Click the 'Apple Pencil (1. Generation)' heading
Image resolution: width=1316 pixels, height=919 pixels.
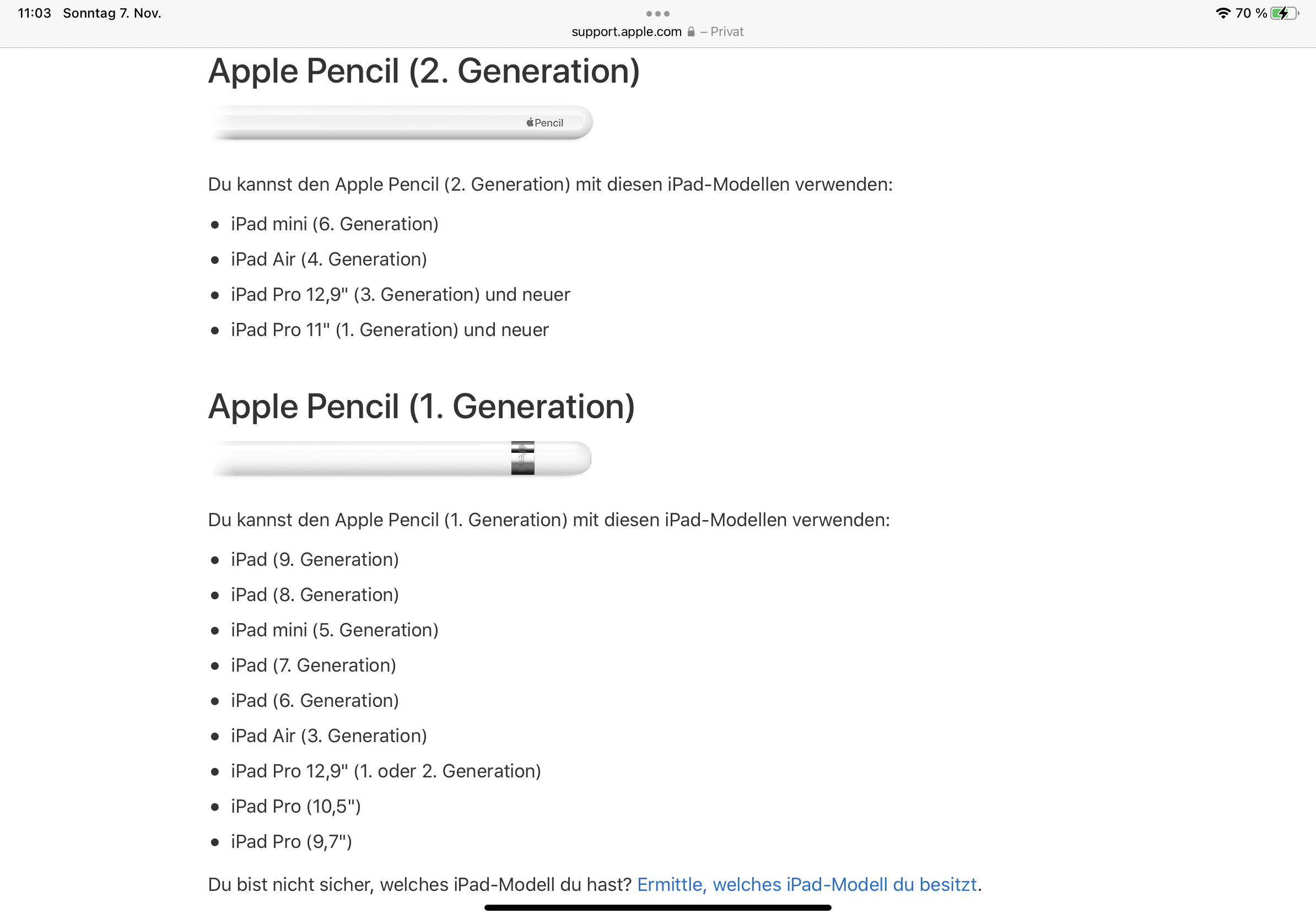(421, 406)
